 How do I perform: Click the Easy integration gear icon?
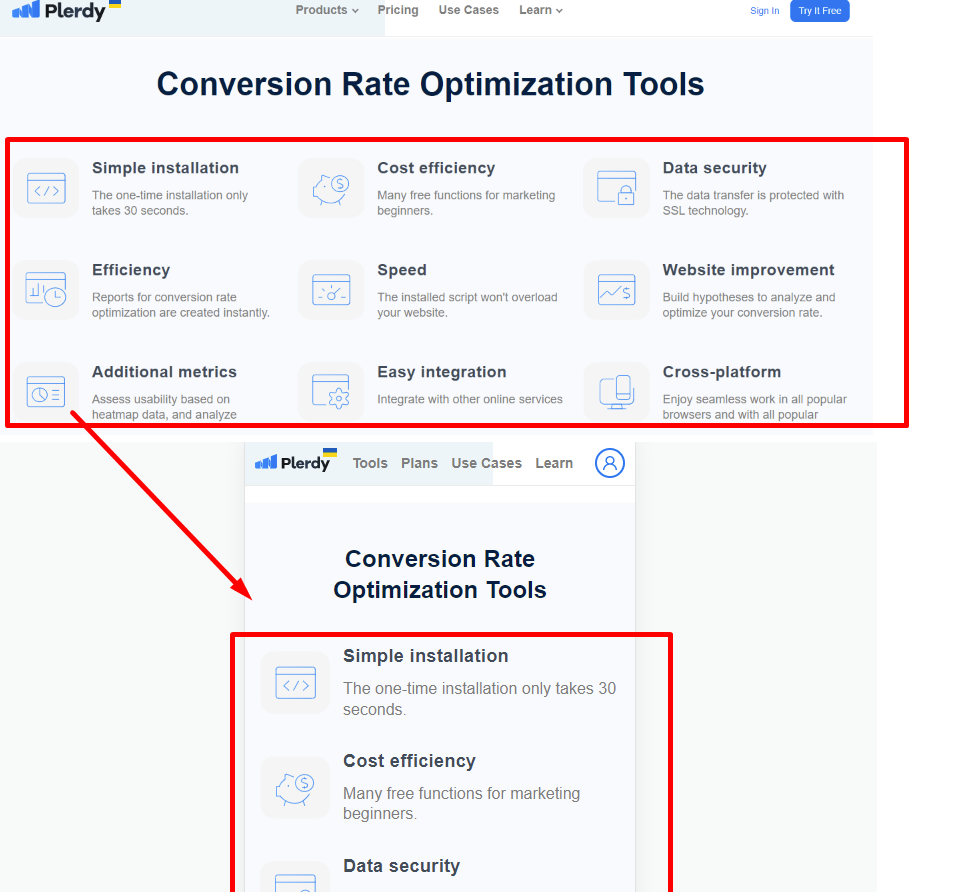click(x=331, y=392)
